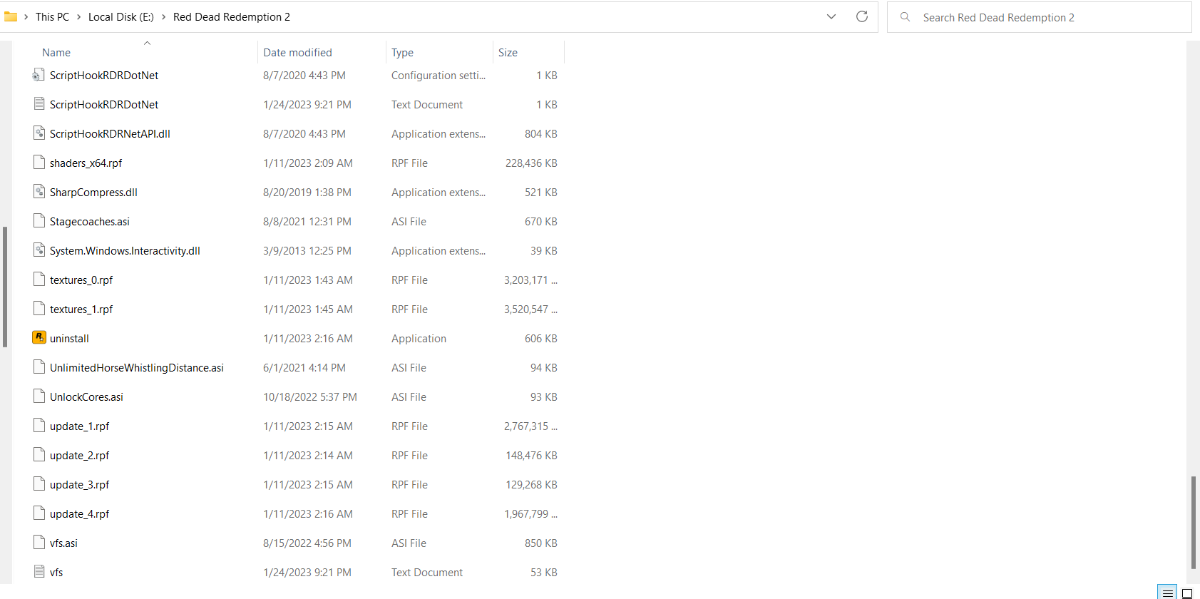Click the SharpCompress.dll file icon
Screen dimensions: 1200x599
tap(39, 192)
